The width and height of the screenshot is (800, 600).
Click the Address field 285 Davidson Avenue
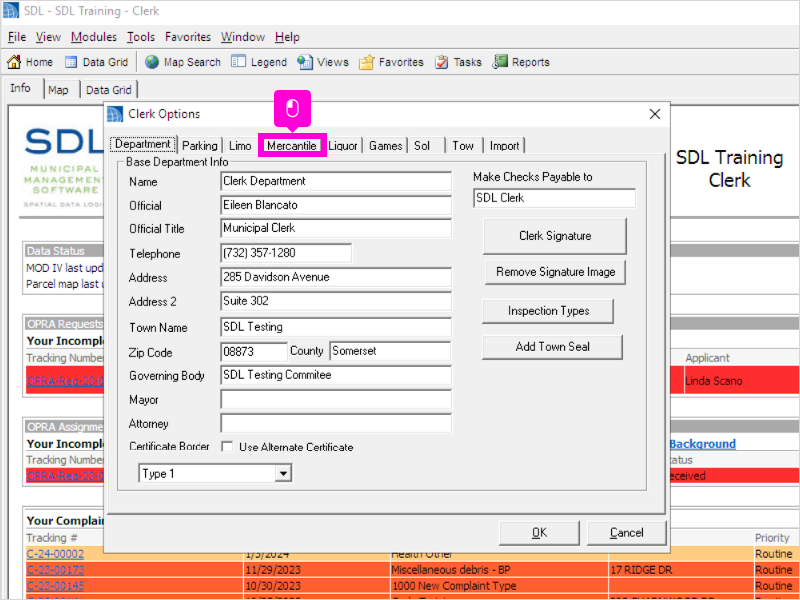pyautogui.click(x=336, y=277)
